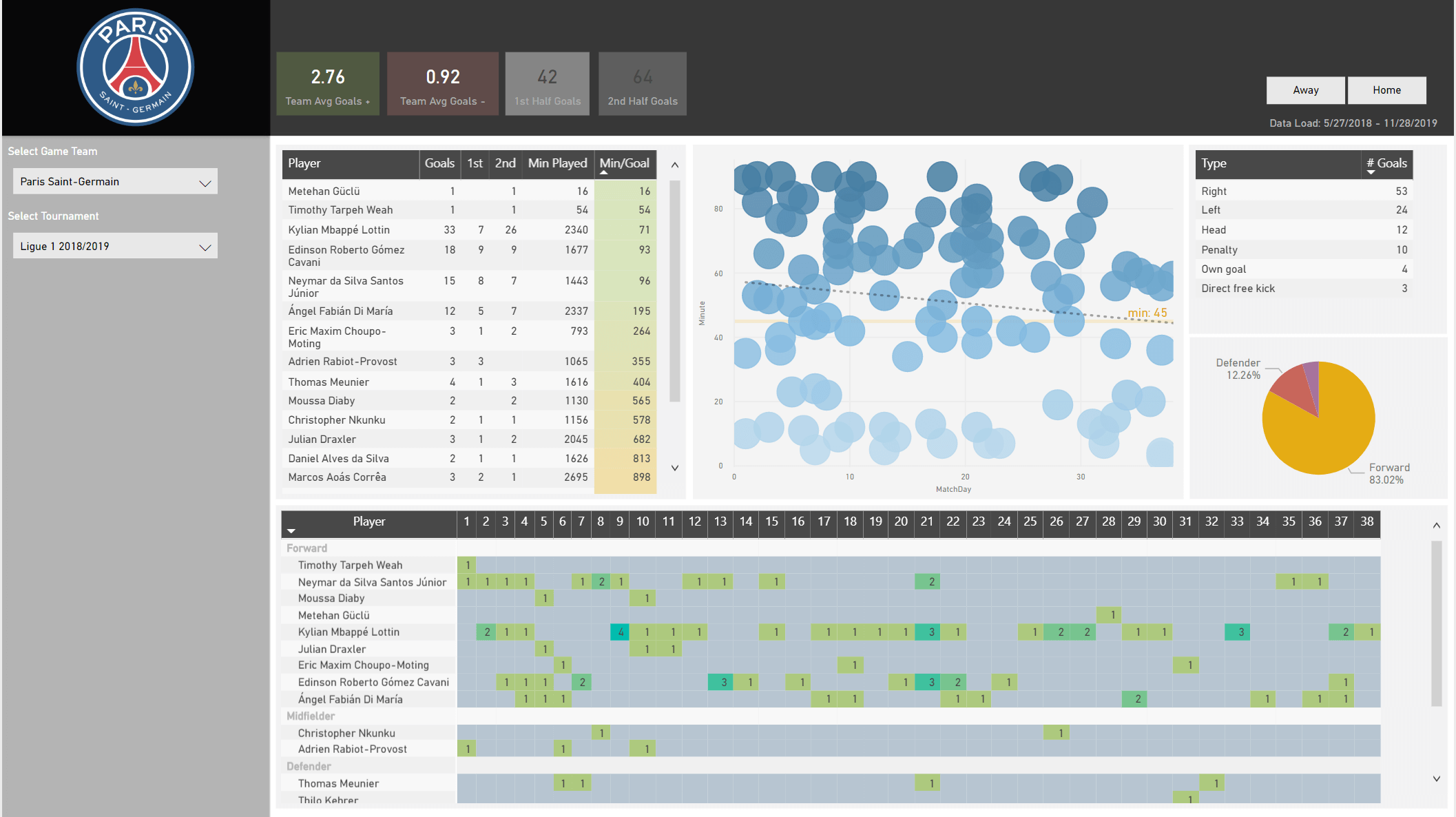The image size is (1456, 817).
Task: Click the sort indicator arrow under # Goals header
Action: pos(1371,172)
